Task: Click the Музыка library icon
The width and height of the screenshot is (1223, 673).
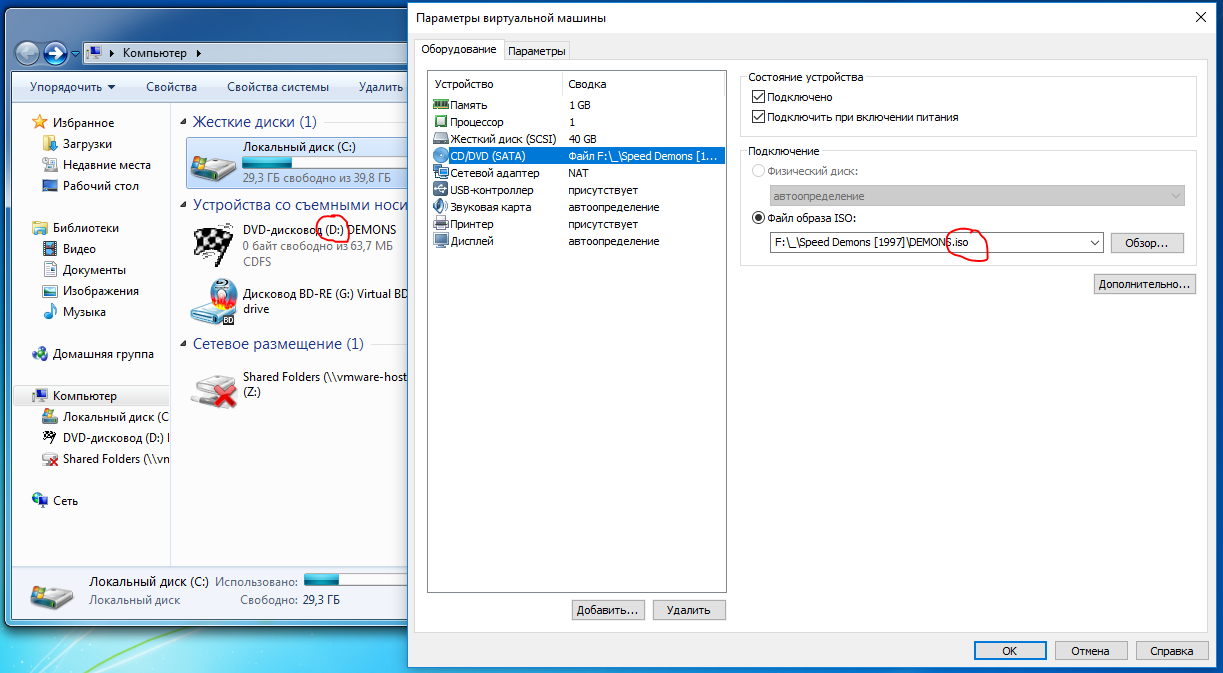Action: point(50,312)
